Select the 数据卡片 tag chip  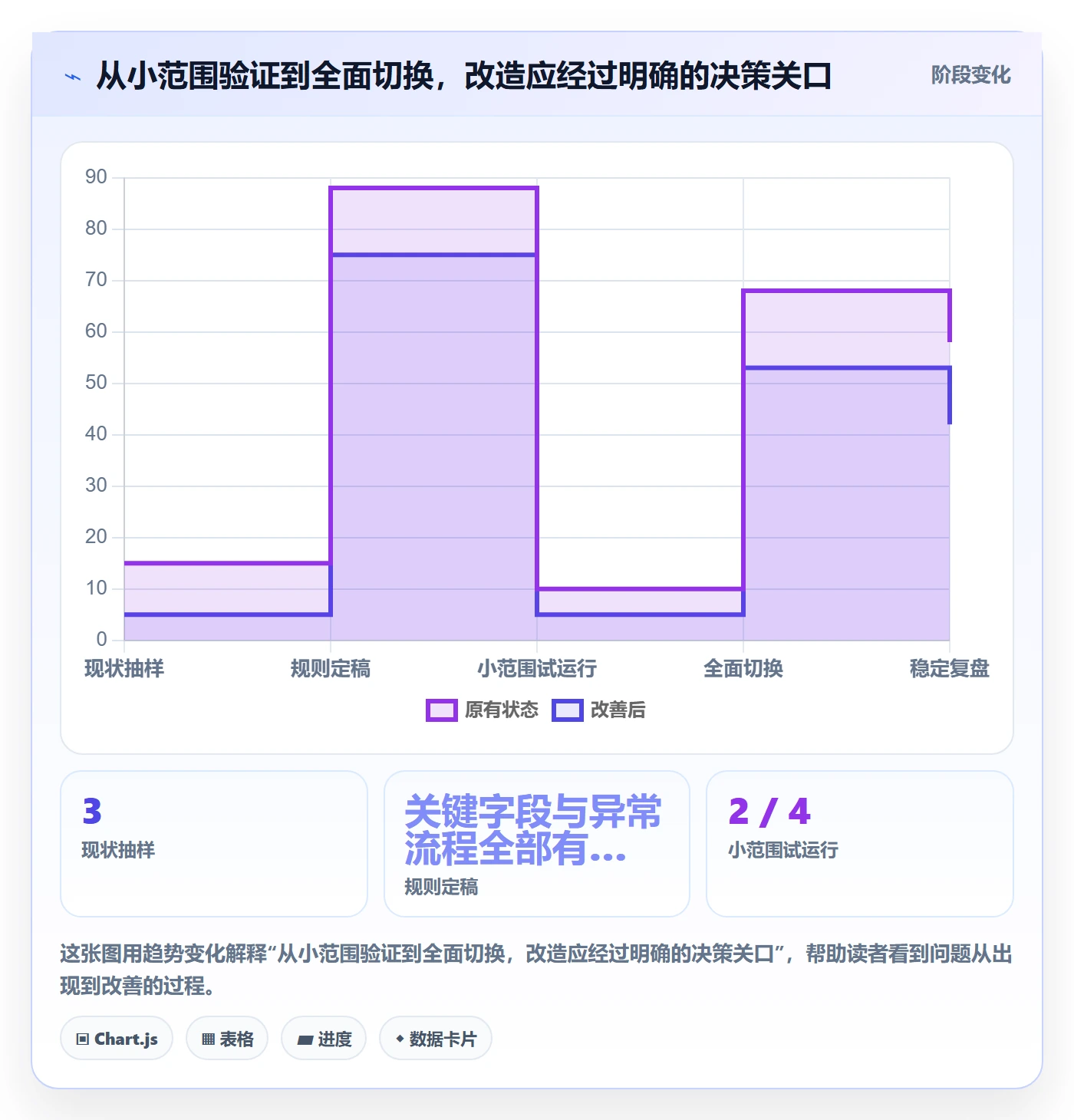(436, 1039)
